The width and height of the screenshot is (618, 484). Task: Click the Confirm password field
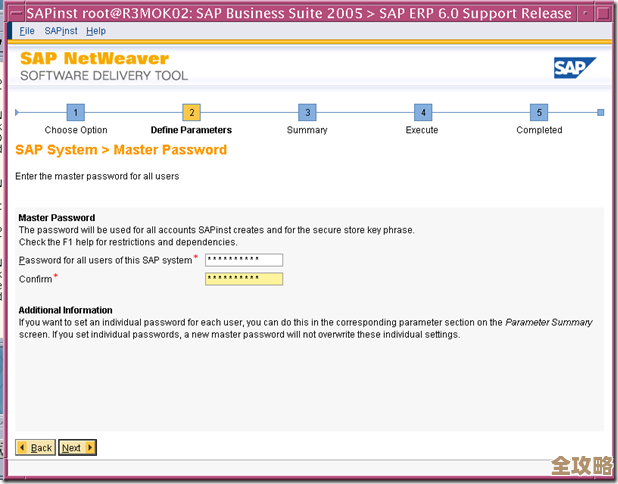click(243, 278)
